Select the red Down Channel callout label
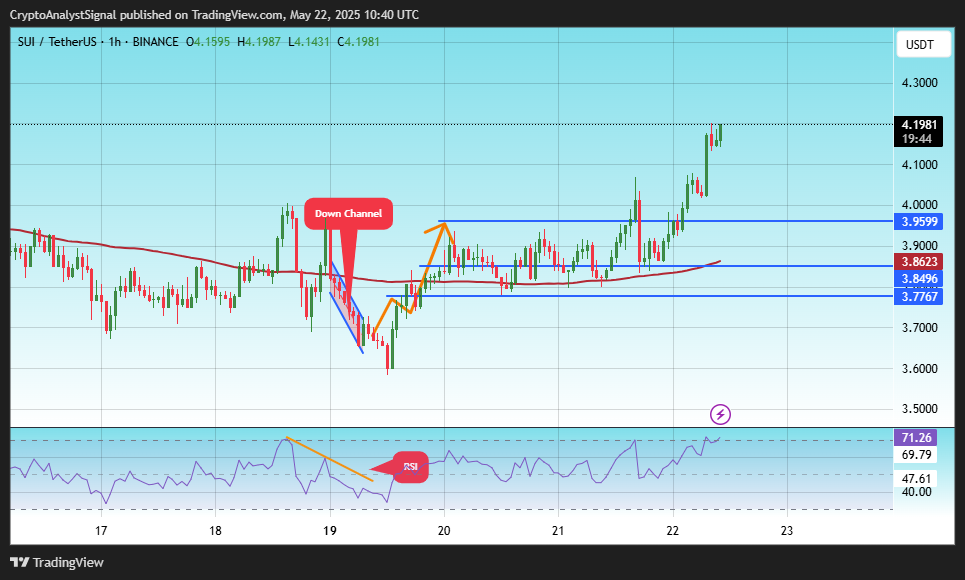The image size is (965, 580). click(x=348, y=214)
